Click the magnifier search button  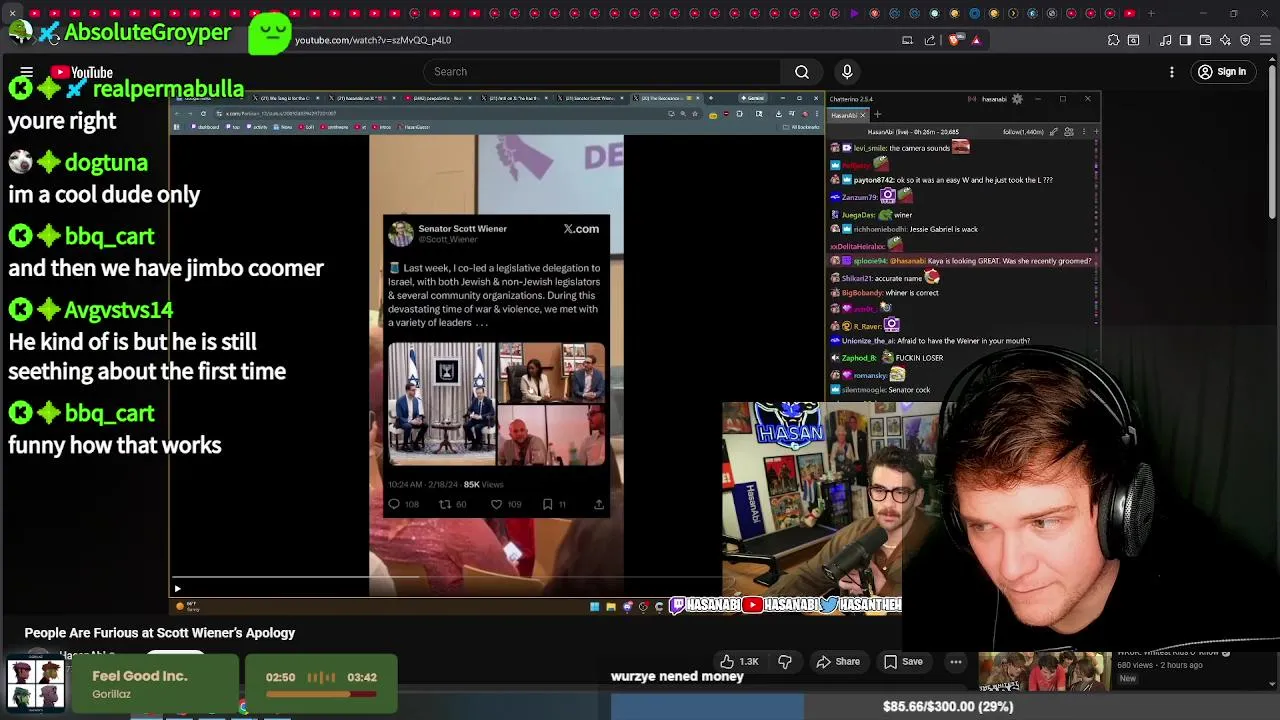(x=802, y=71)
